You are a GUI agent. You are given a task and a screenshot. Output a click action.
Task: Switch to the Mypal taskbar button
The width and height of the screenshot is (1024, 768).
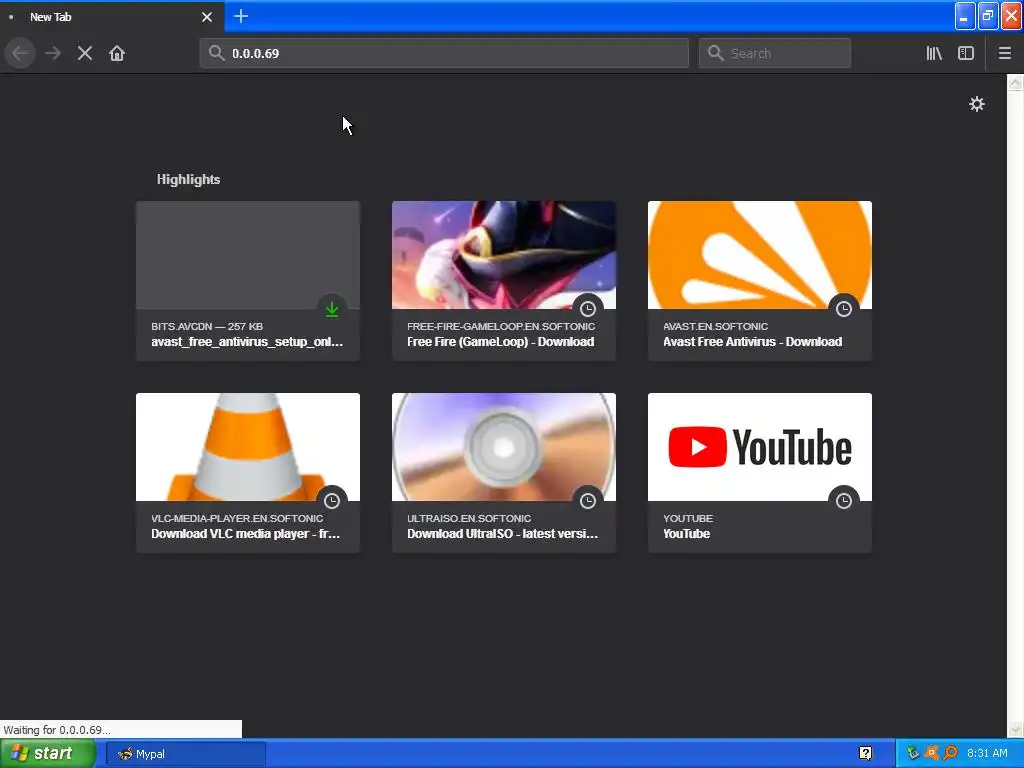[x=185, y=754]
